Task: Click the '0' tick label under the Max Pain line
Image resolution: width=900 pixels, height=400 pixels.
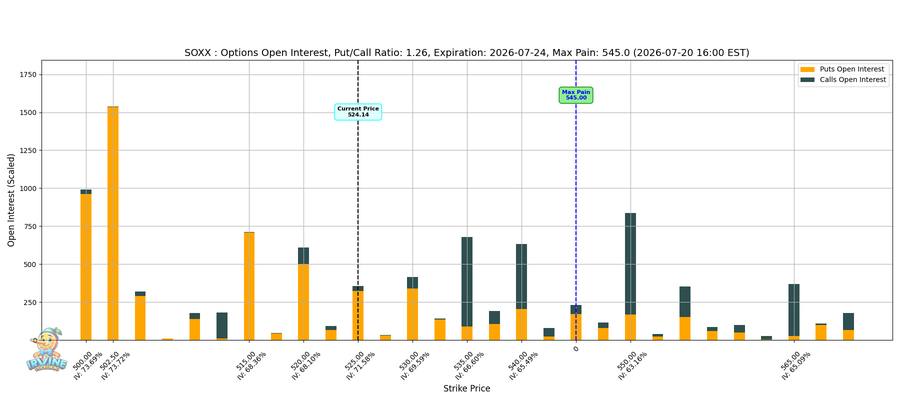Action: [x=576, y=348]
